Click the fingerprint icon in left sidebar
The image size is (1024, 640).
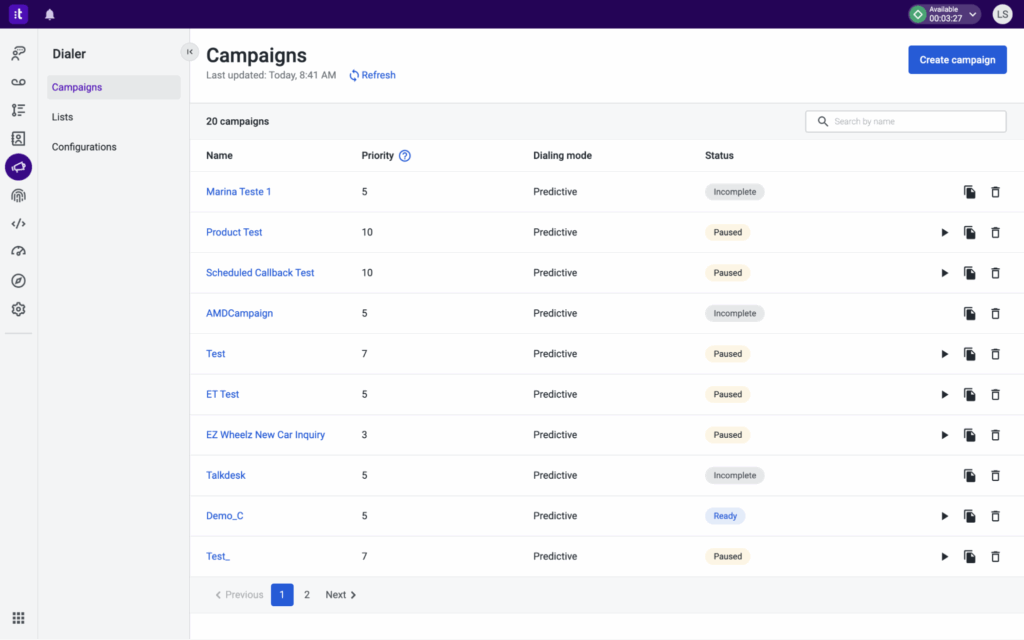click(x=18, y=196)
